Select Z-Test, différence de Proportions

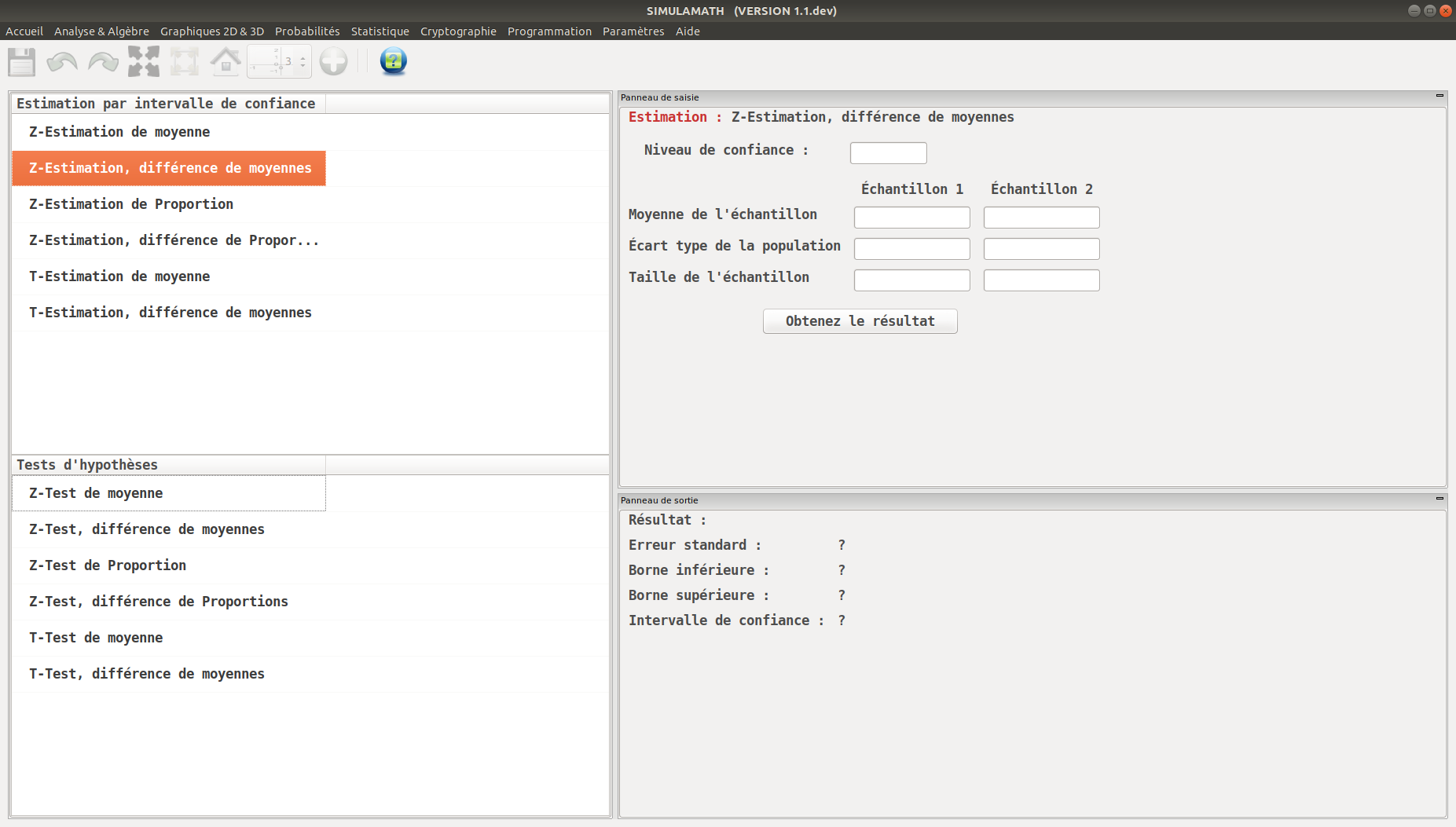coord(169,602)
